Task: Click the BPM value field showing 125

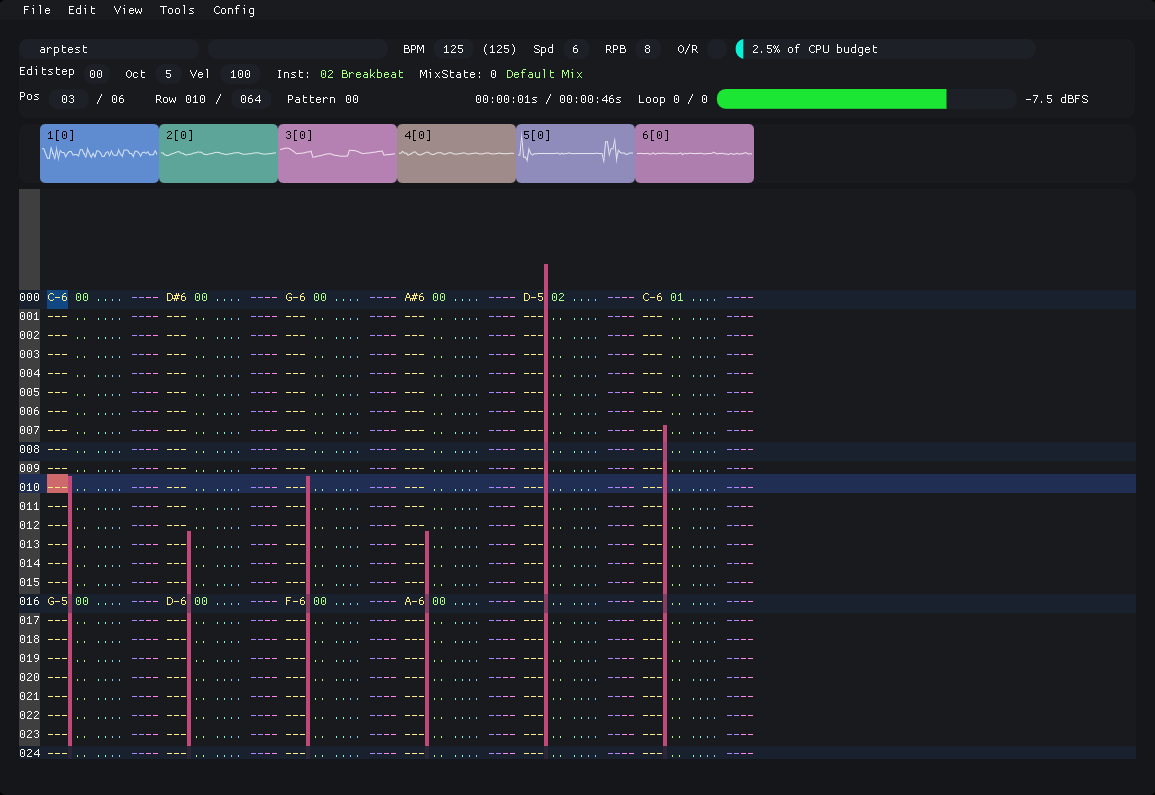Action: click(x=454, y=48)
